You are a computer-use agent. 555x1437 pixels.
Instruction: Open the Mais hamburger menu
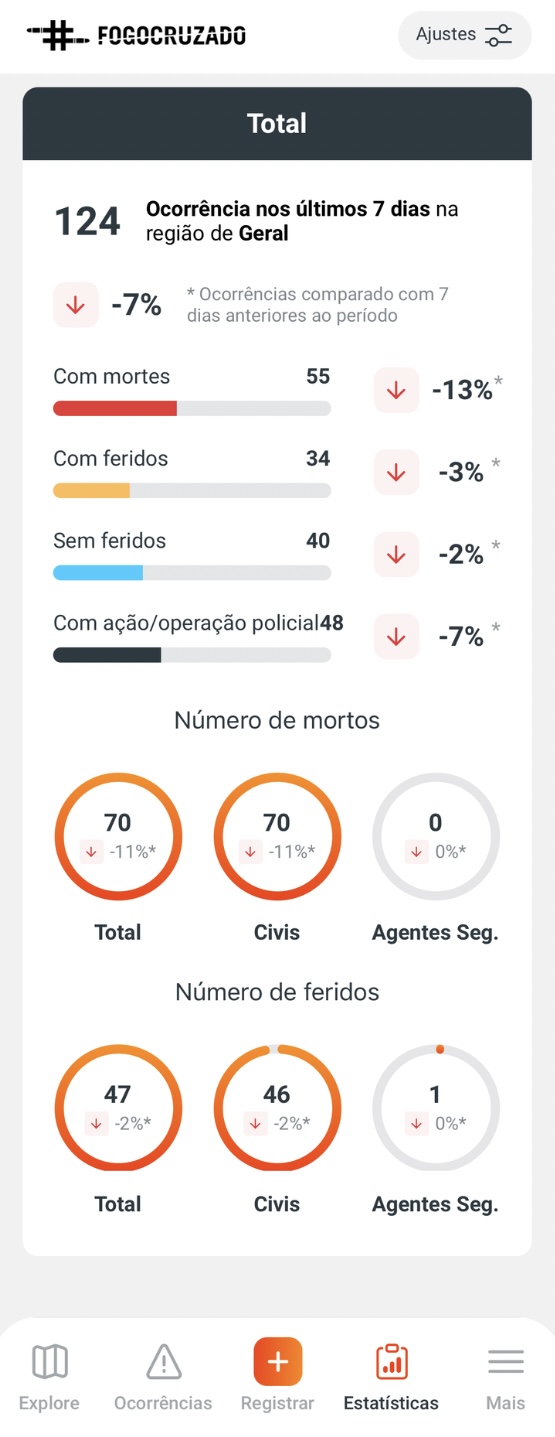[x=506, y=1361]
